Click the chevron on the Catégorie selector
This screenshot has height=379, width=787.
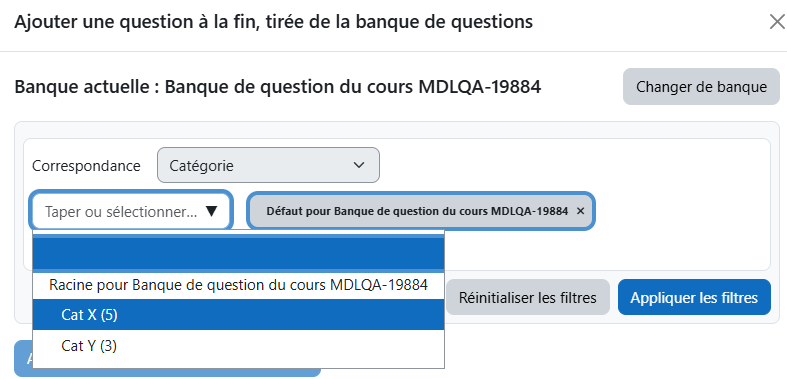coord(358,165)
